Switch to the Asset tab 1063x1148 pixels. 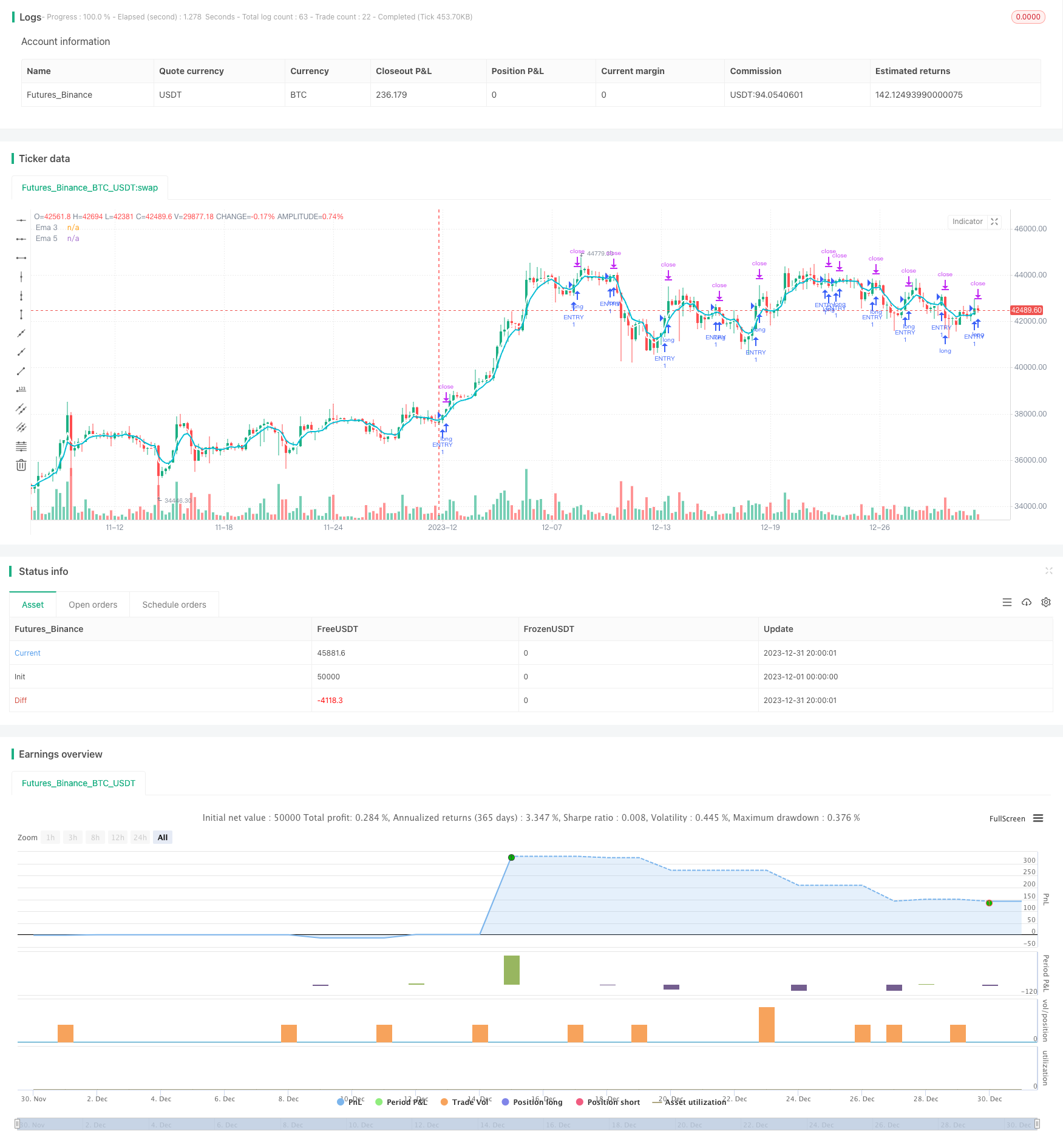point(33,605)
